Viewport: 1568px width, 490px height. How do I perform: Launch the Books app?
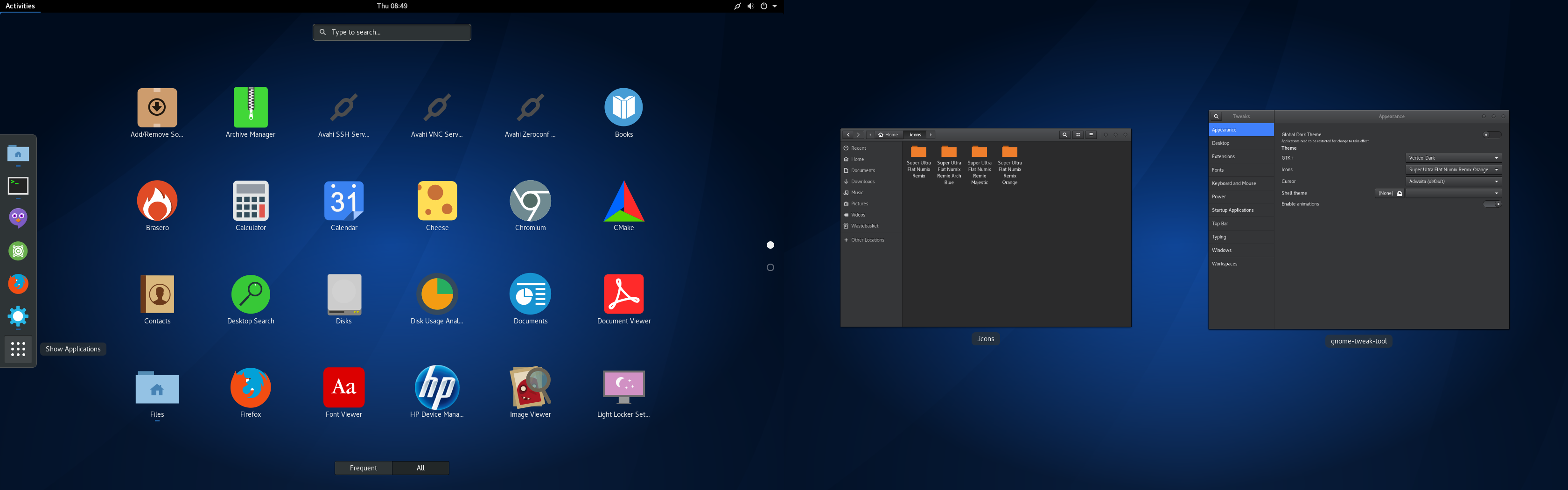coord(623,113)
